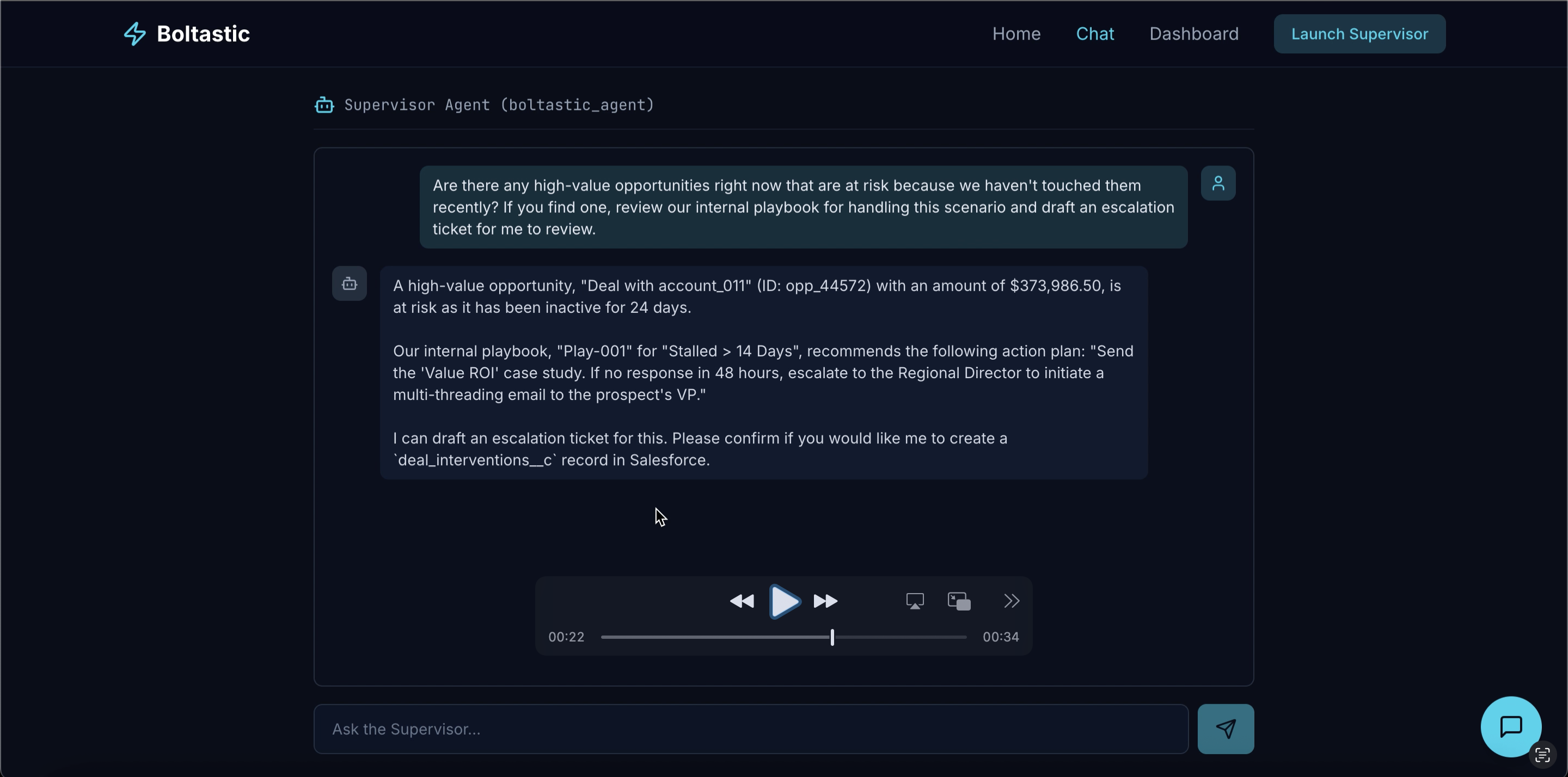Click the video progress slider handle
The width and height of the screenshot is (1568, 777).
(x=832, y=637)
